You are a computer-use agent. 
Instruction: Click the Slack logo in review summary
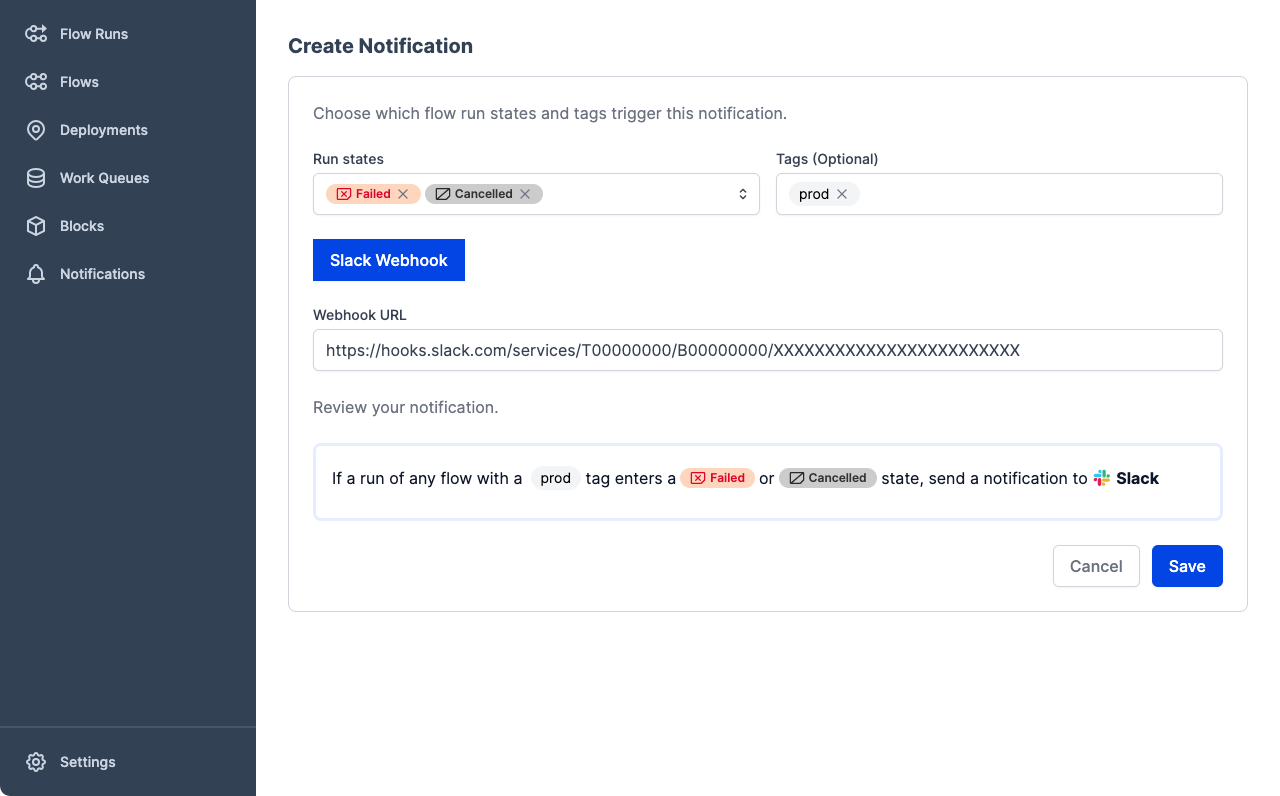[x=1101, y=478]
